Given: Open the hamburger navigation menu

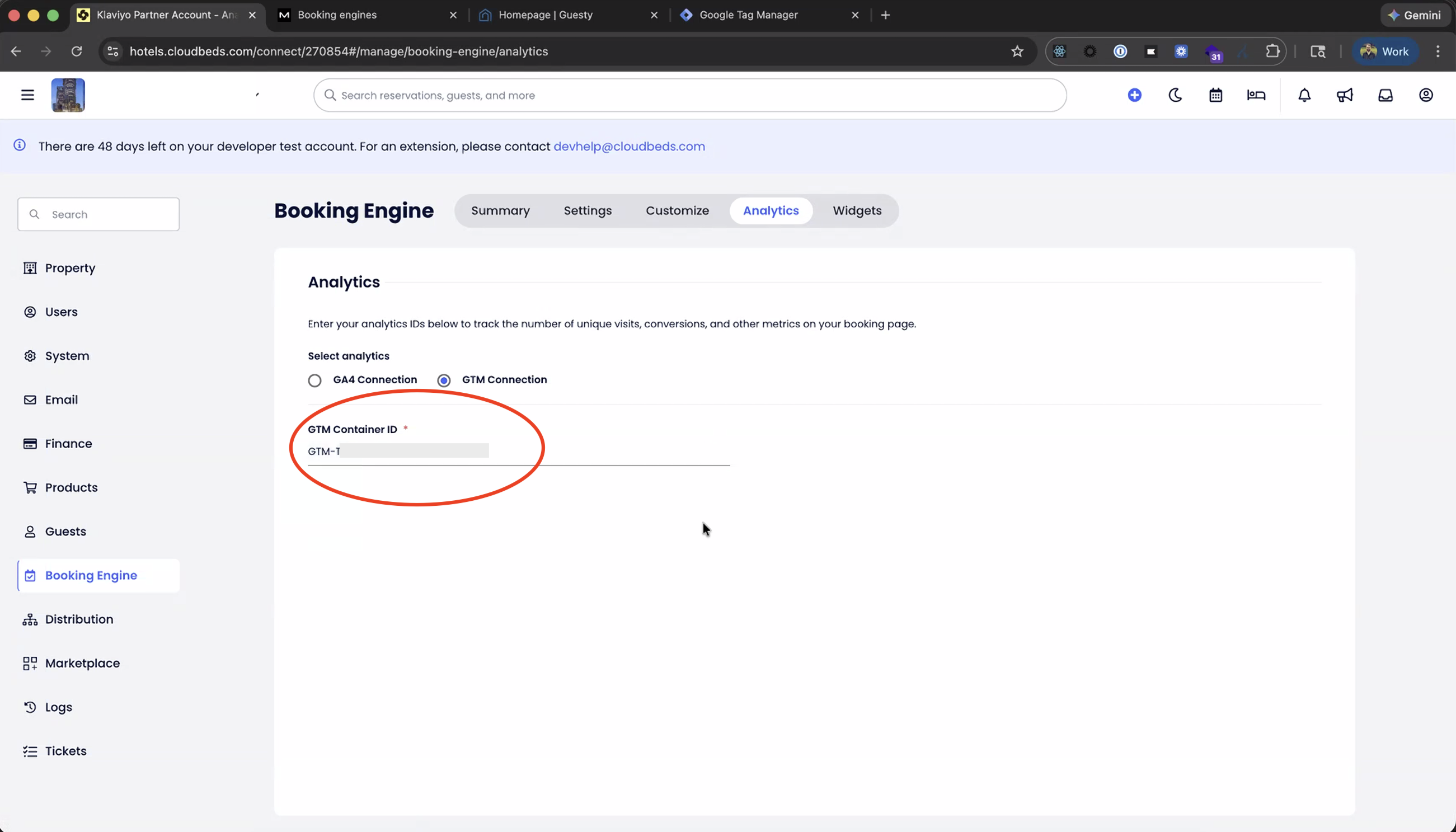Looking at the screenshot, I should point(27,95).
